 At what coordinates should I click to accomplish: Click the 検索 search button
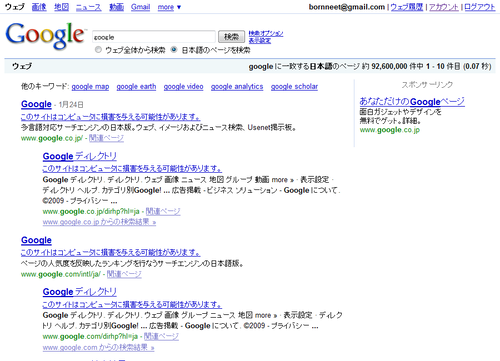[x=231, y=37]
